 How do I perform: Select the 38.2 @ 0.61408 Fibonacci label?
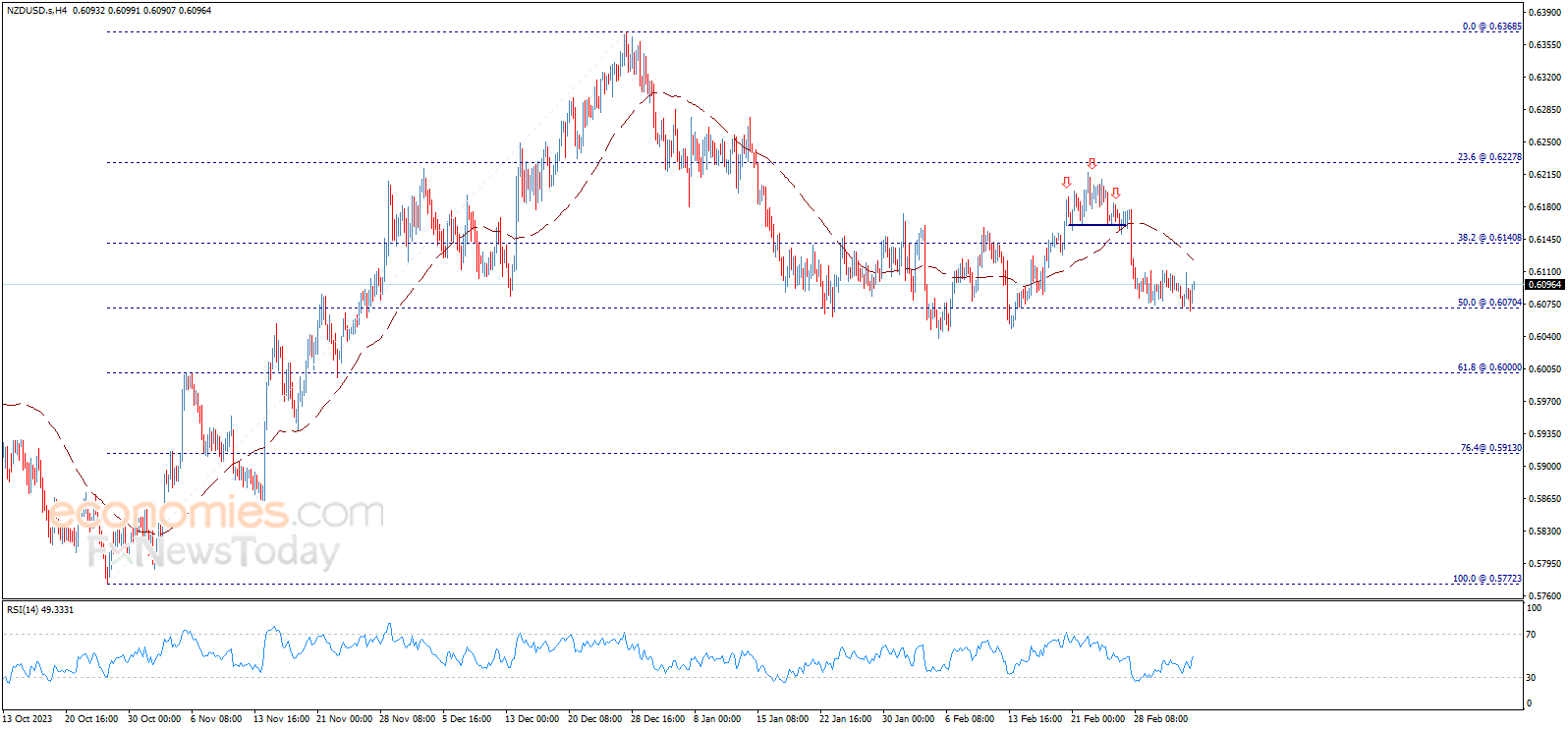pyautogui.click(x=1489, y=238)
